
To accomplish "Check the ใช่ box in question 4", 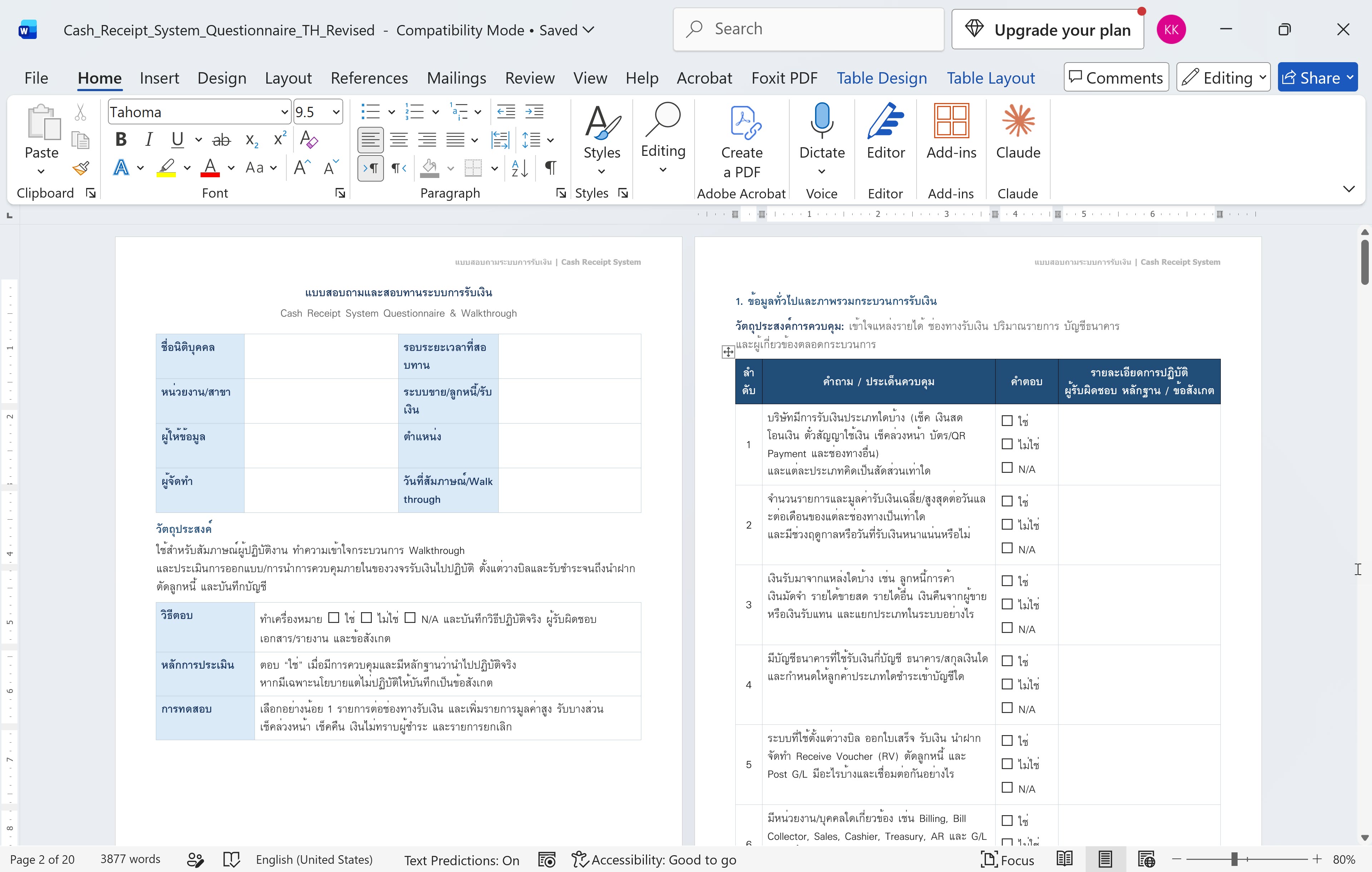I will pyautogui.click(x=1007, y=661).
